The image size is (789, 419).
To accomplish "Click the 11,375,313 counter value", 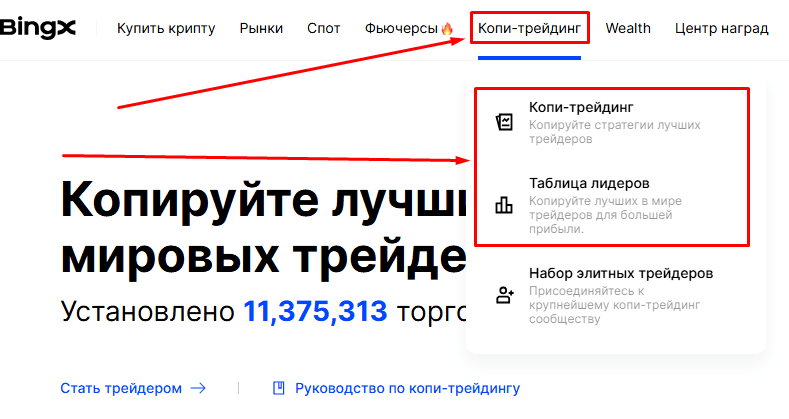I will (x=315, y=311).
